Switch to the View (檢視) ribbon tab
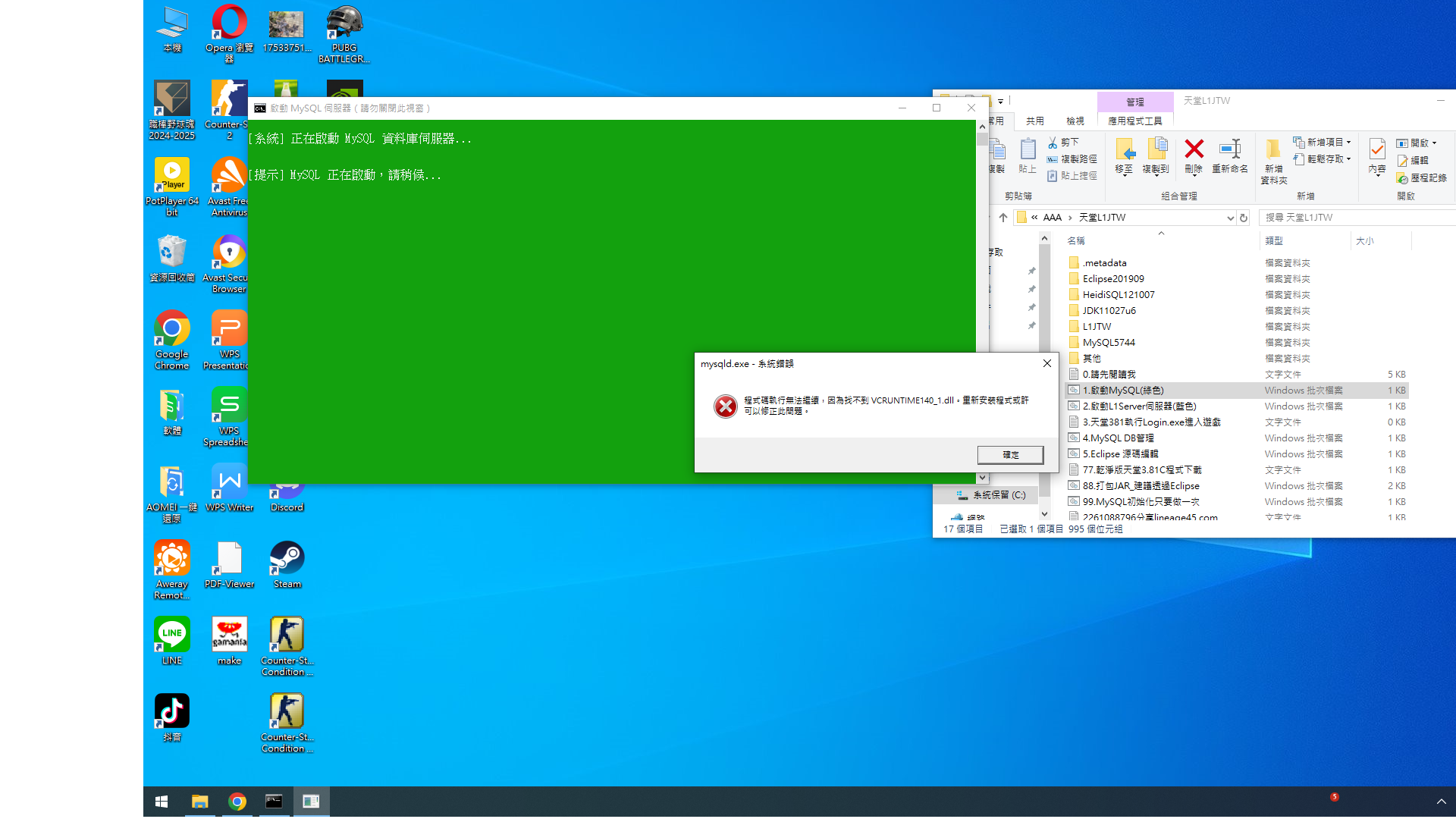 tap(1075, 121)
